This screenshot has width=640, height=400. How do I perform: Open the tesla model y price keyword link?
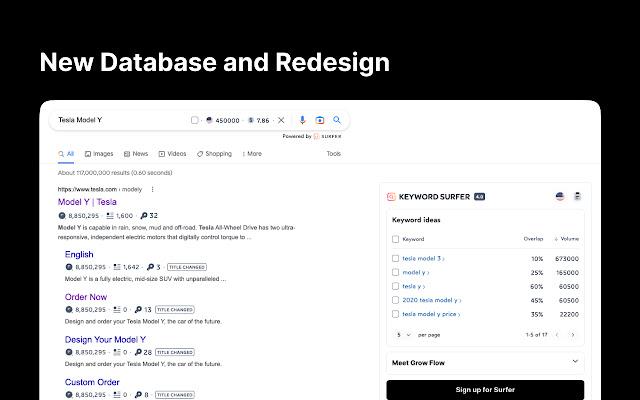(431, 314)
